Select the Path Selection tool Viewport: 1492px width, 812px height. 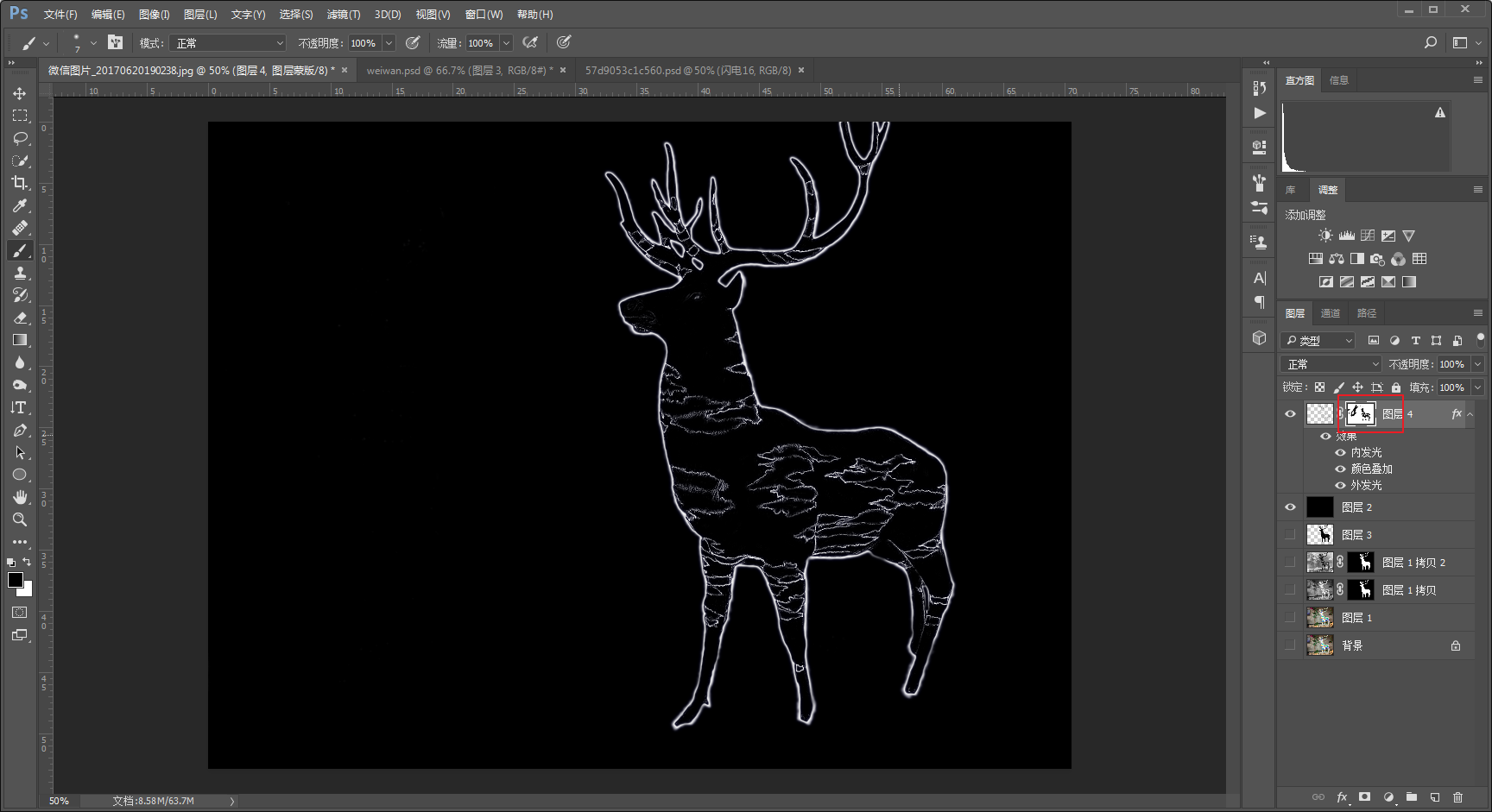19,452
